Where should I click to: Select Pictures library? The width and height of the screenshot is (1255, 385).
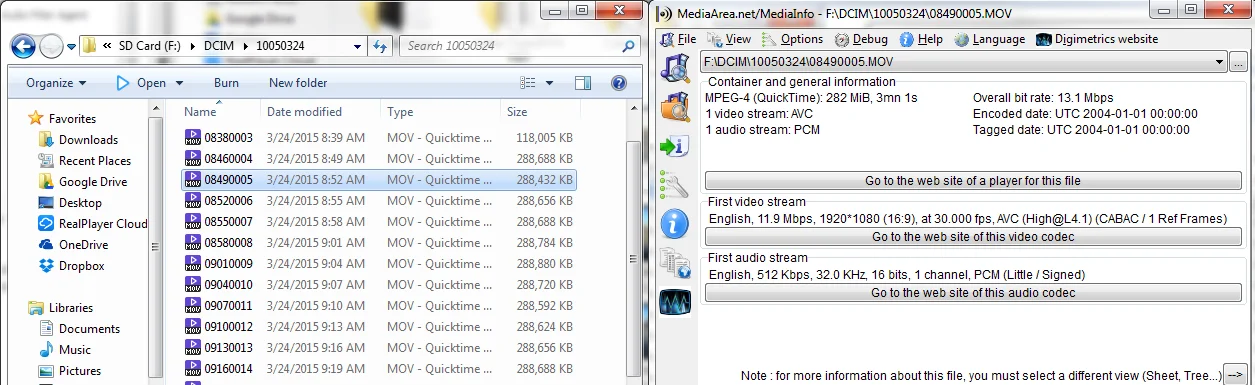point(80,371)
